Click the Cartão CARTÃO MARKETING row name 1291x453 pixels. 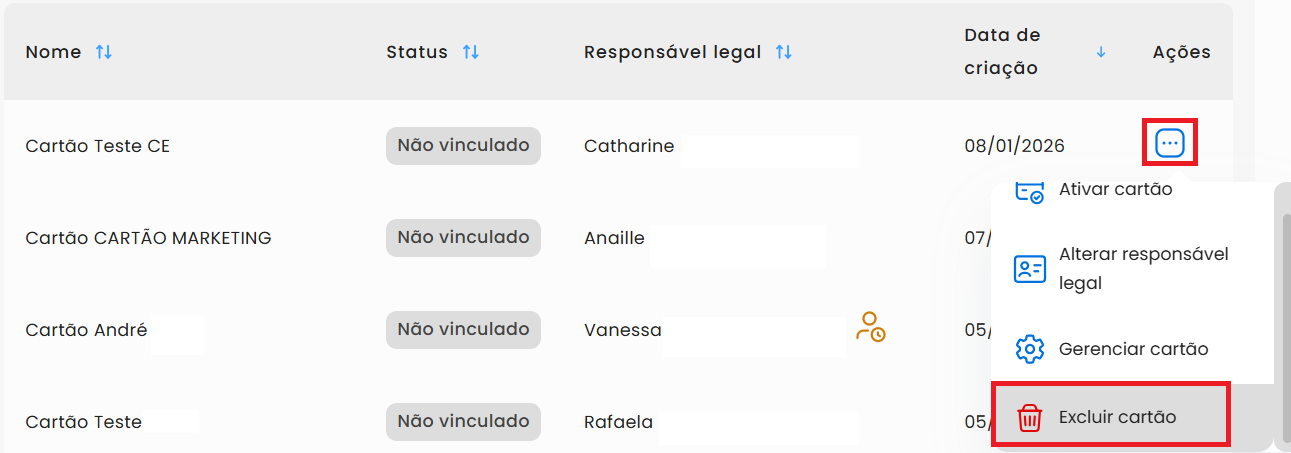click(x=148, y=238)
